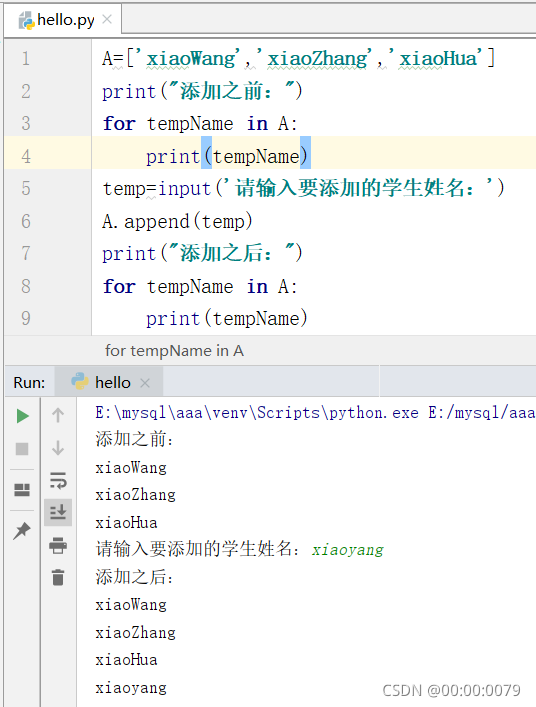Click print(tempName) on line 9
Screen dimensions: 536x707
(x=227, y=319)
